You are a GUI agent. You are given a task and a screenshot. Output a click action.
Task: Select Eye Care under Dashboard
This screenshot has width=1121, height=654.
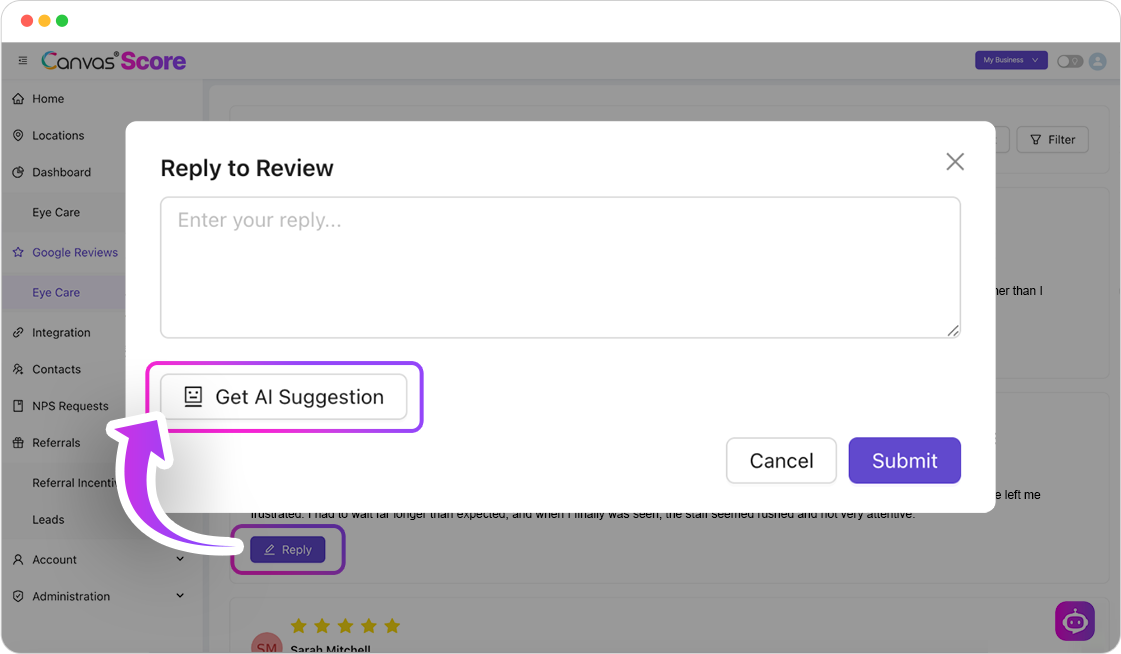coord(56,212)
